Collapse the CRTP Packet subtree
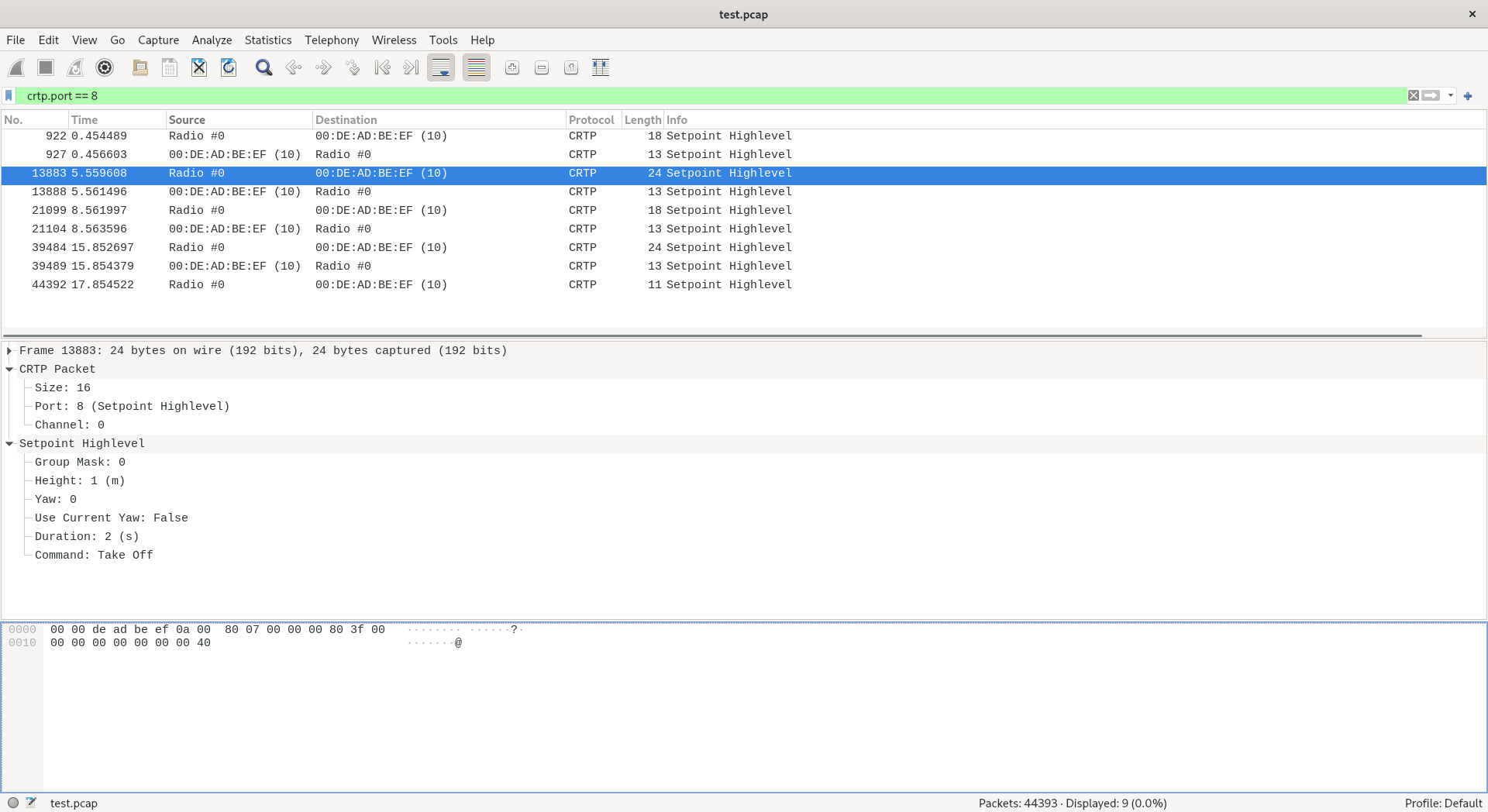 9,369
